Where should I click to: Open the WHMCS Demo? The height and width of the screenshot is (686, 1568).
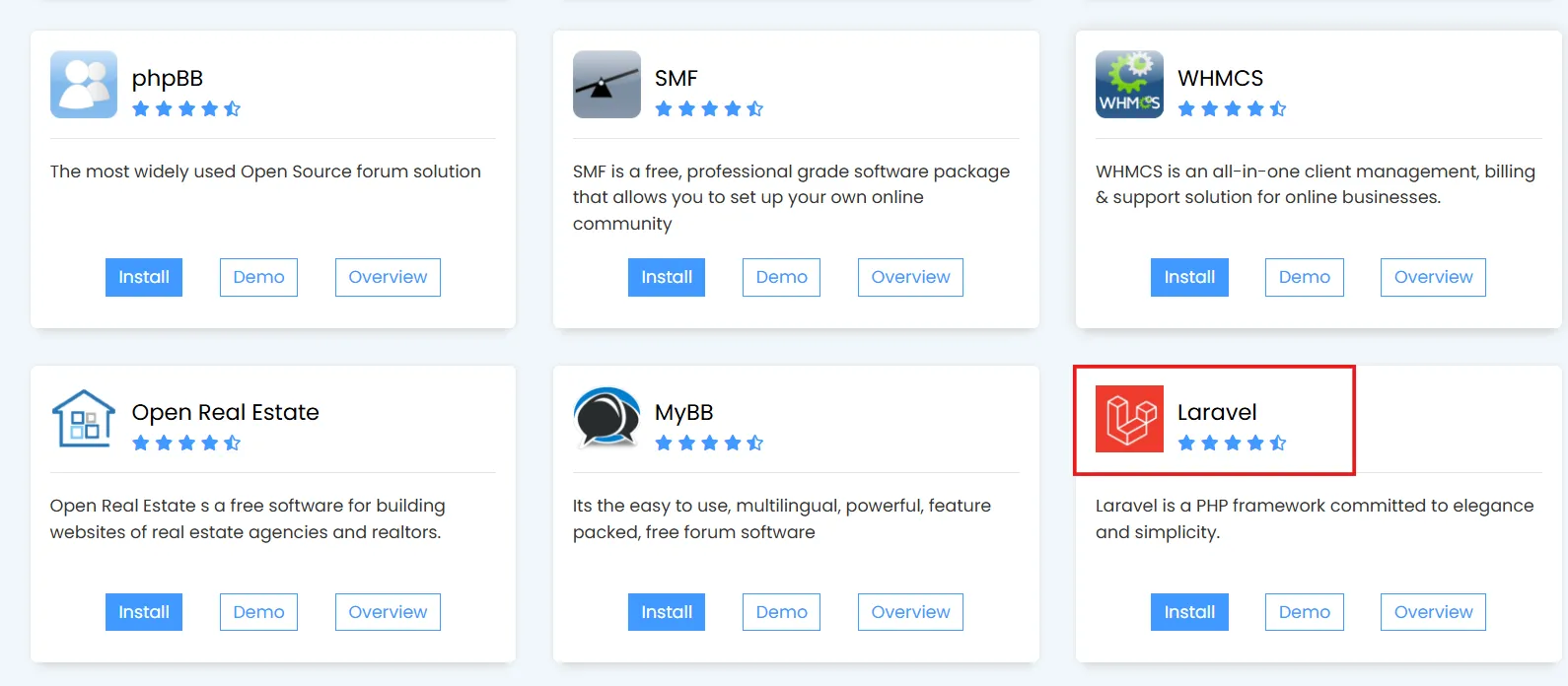click(x=1305, y=277)
